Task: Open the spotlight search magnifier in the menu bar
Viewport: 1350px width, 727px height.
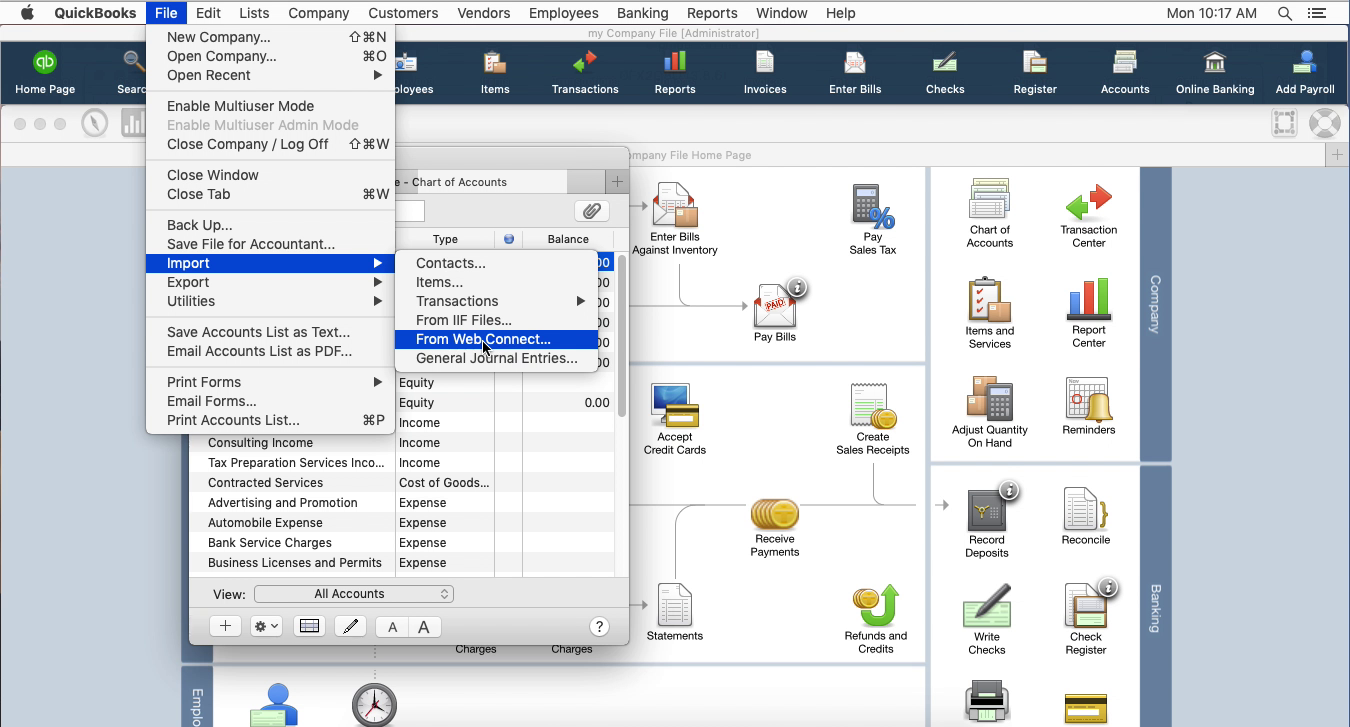Action: coord(1285,13)
